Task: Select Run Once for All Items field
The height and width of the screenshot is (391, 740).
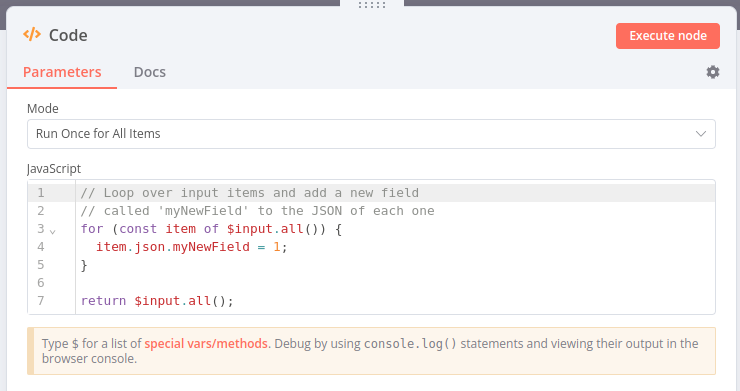Action: 371,134
